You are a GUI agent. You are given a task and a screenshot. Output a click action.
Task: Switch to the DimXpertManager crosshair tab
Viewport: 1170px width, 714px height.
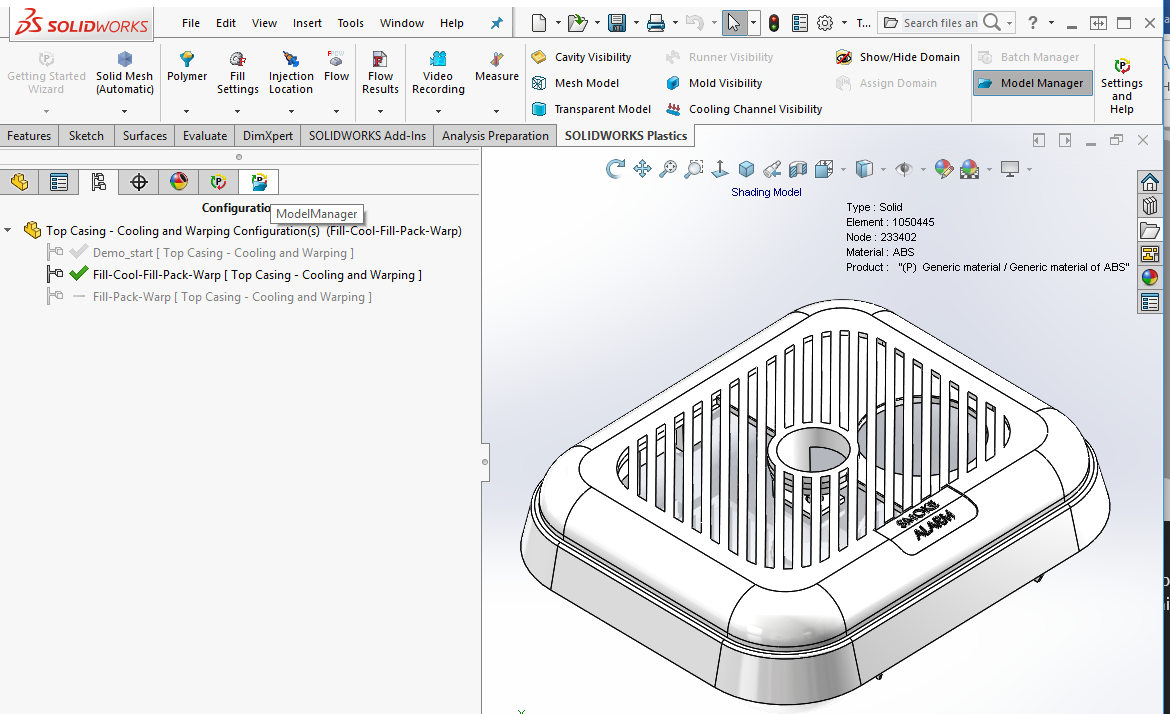(139, 181)
